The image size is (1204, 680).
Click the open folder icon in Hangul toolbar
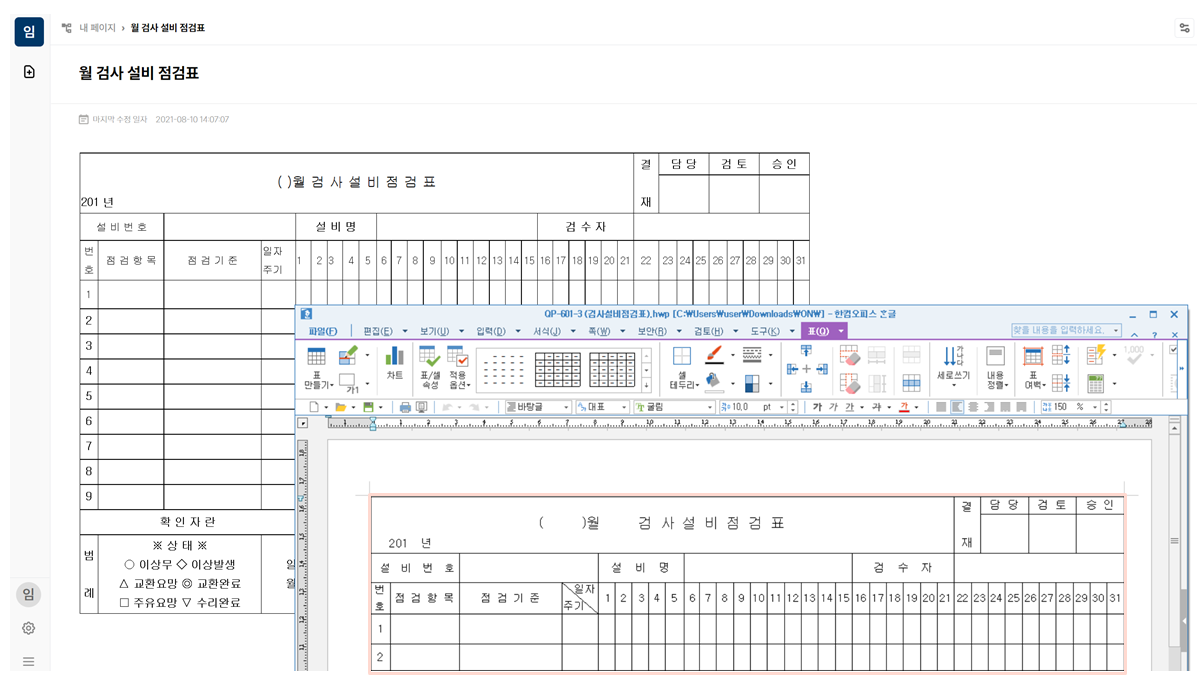(x=340, y=407)
